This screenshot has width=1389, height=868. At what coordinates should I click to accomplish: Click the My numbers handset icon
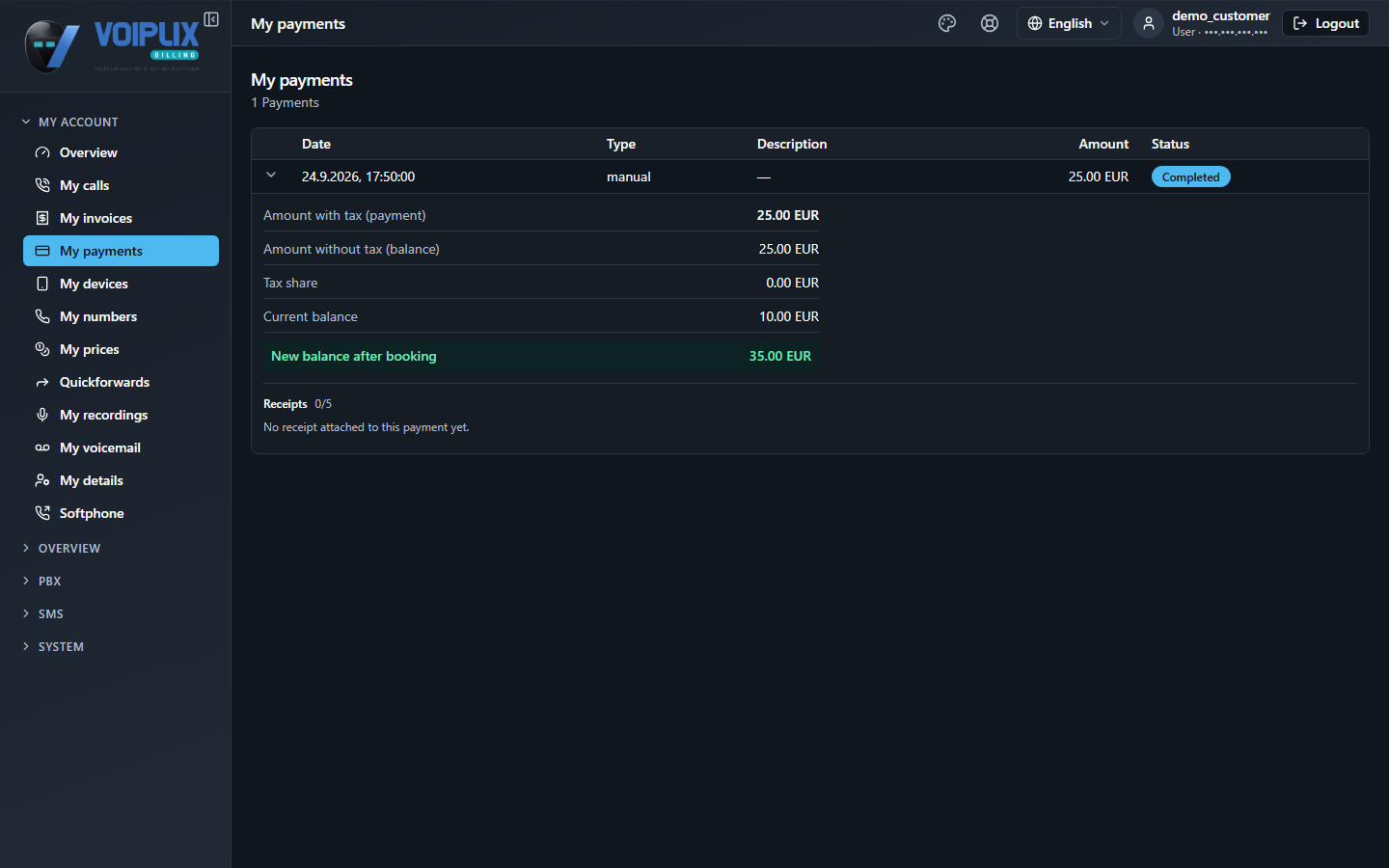pos(42,316)
